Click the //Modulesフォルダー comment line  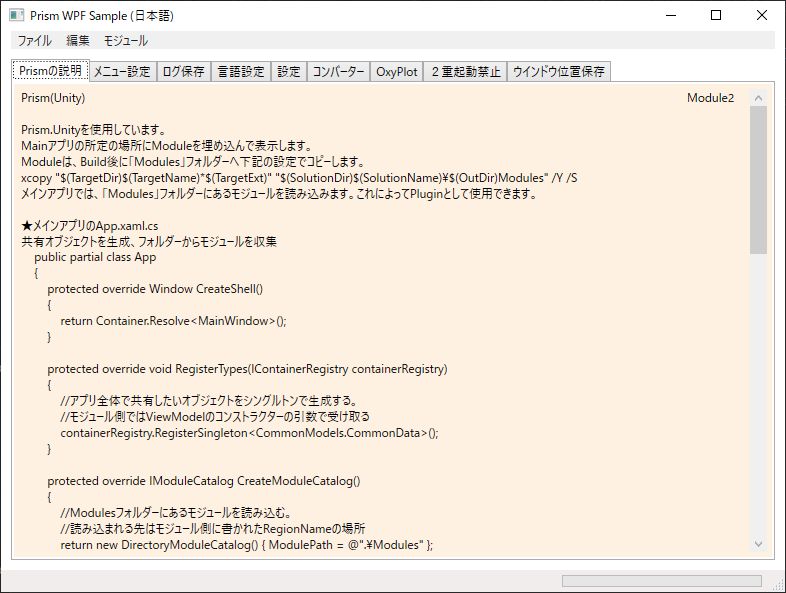click(176, 513)
